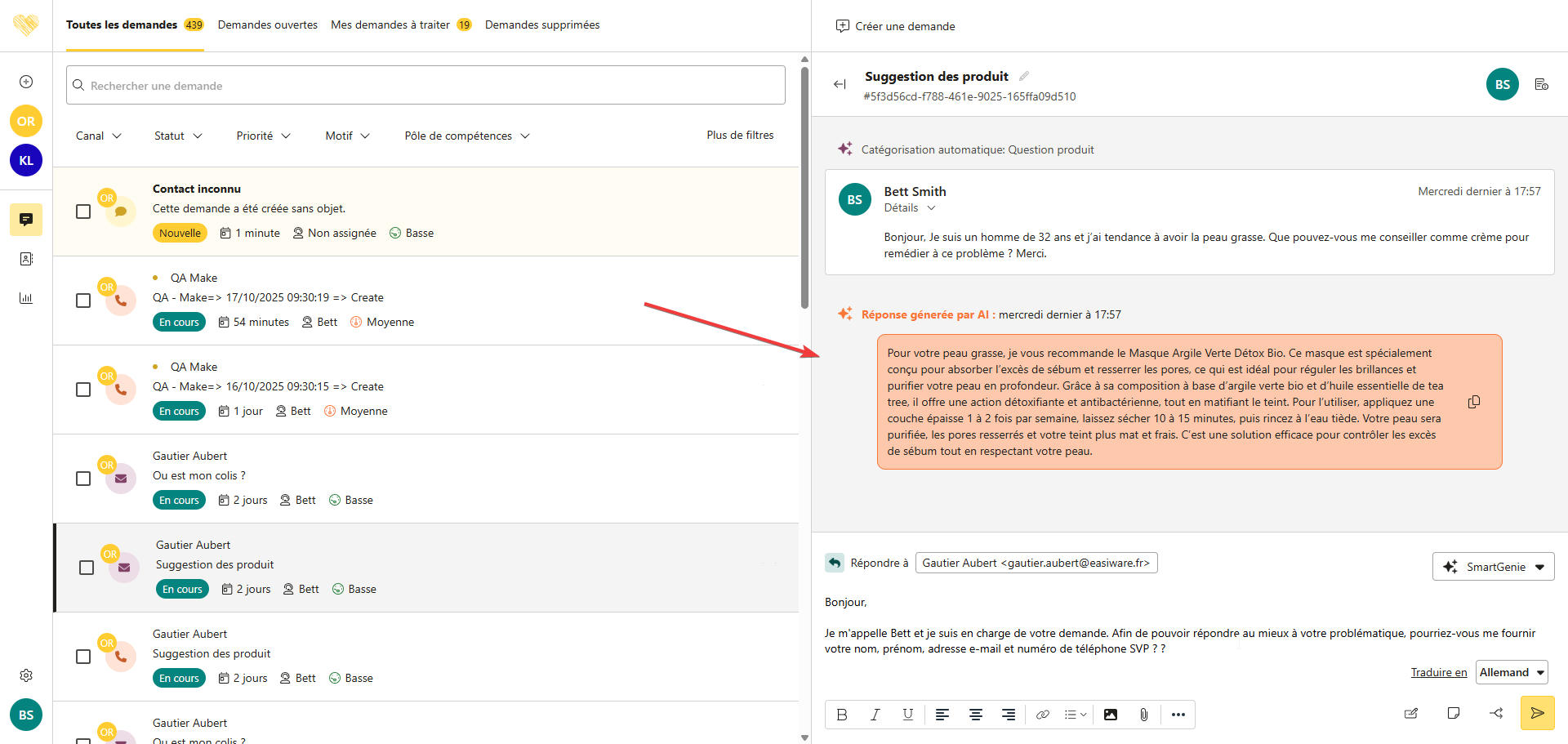Image resolution: width=1568 pixels, height=744 pixels.
Task: Click the copy icon on AI response
Action: point(1473,402)
